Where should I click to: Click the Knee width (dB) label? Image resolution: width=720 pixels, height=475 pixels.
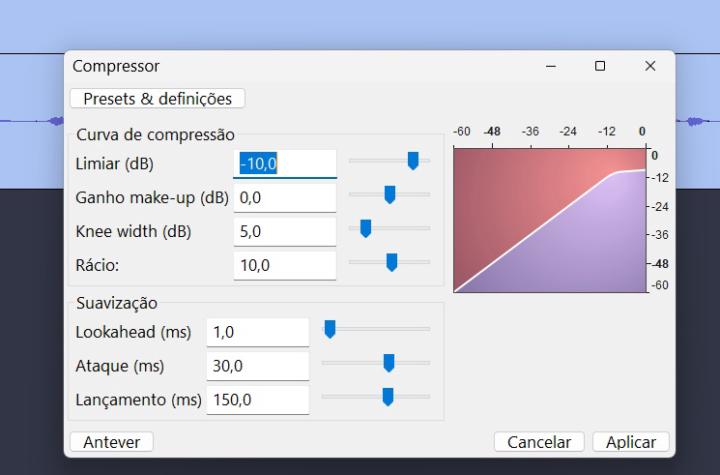pyautogui.click(x=133, y=231)
